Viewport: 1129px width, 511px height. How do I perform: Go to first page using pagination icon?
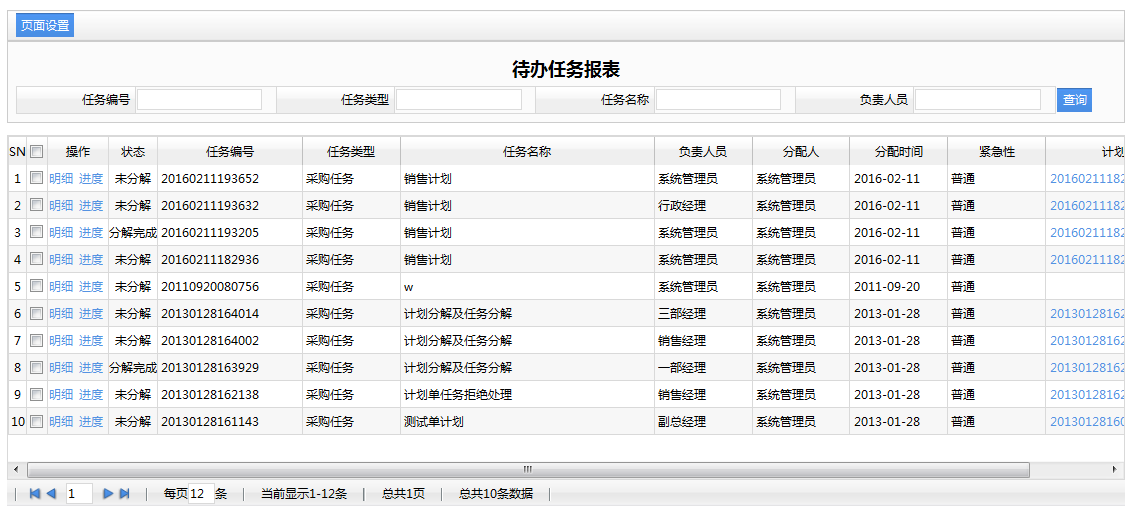pos(35,494)
